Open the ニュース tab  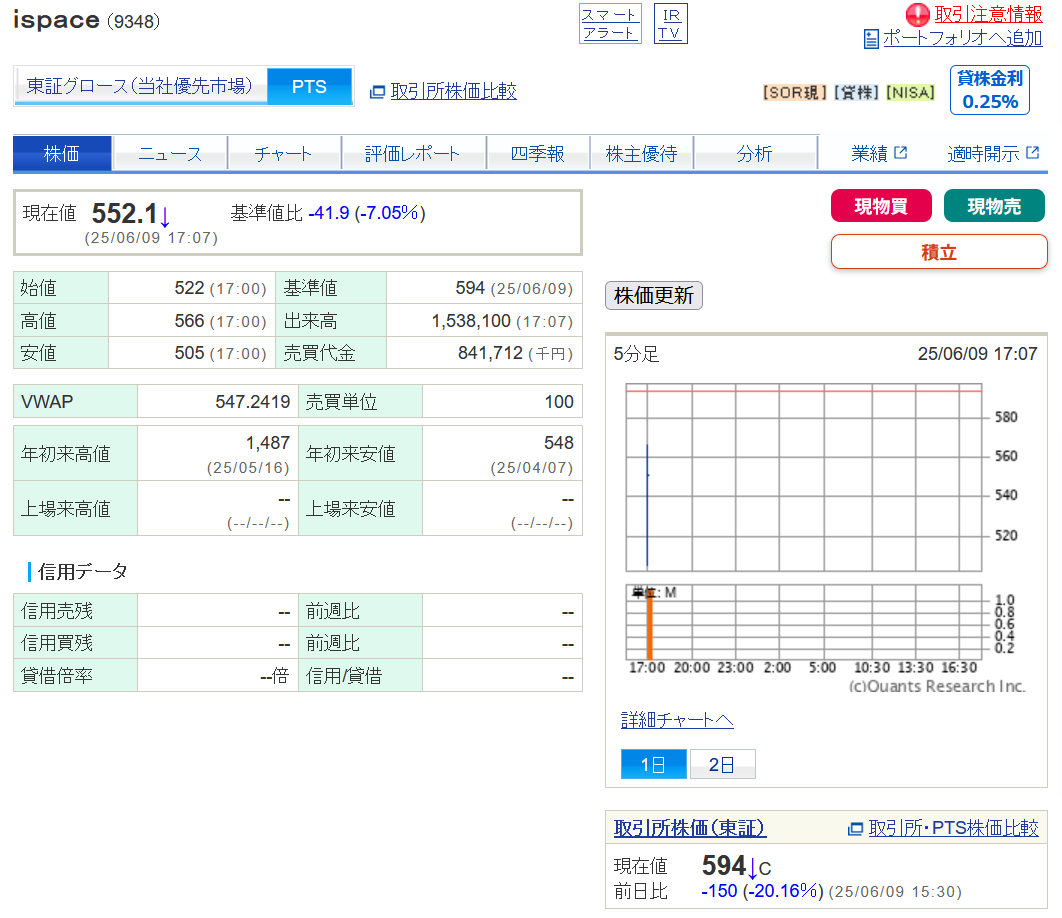(x=170, y=154)
